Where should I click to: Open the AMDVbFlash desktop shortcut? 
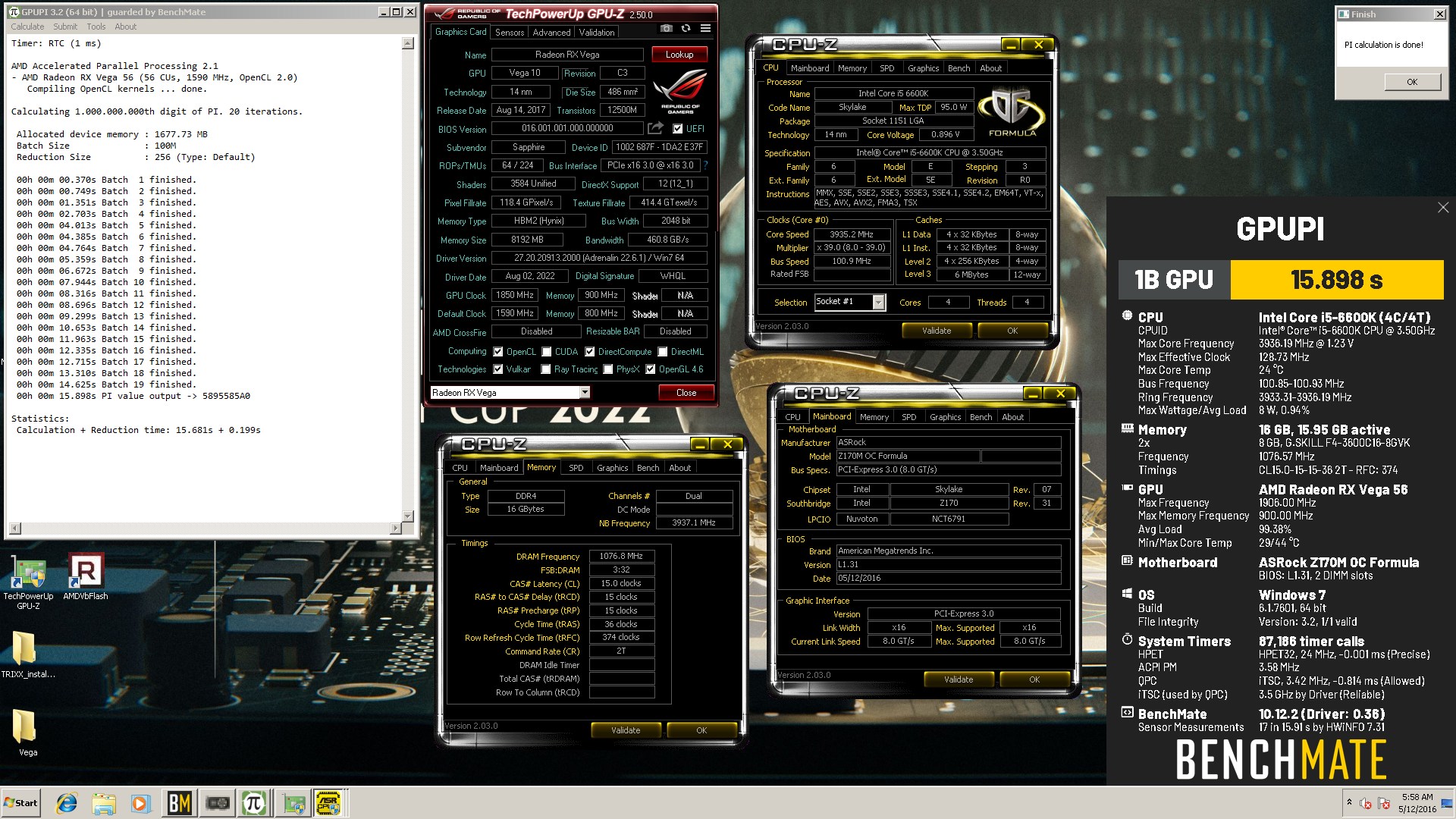(86, 577)
